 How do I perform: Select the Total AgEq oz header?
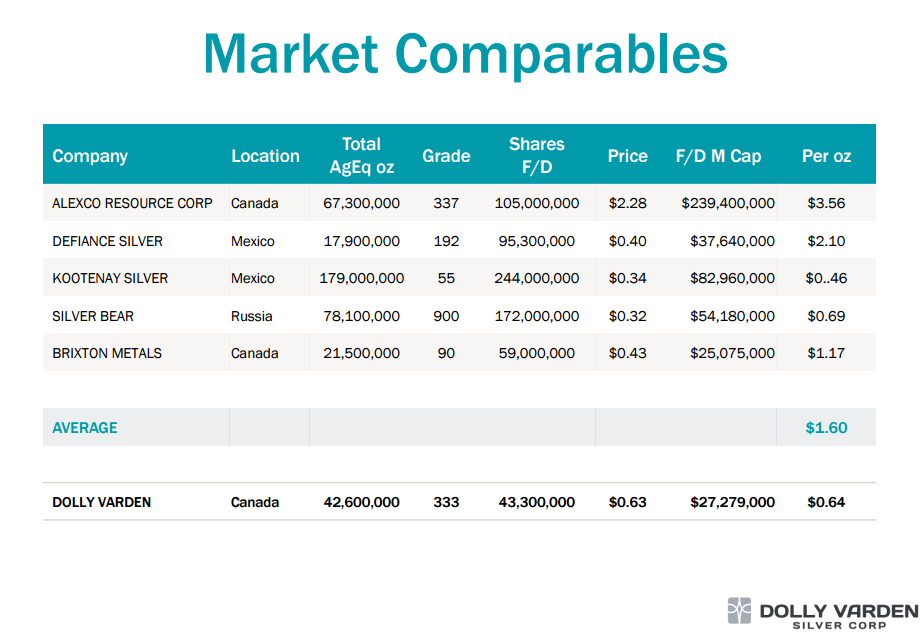coord(361,155)
